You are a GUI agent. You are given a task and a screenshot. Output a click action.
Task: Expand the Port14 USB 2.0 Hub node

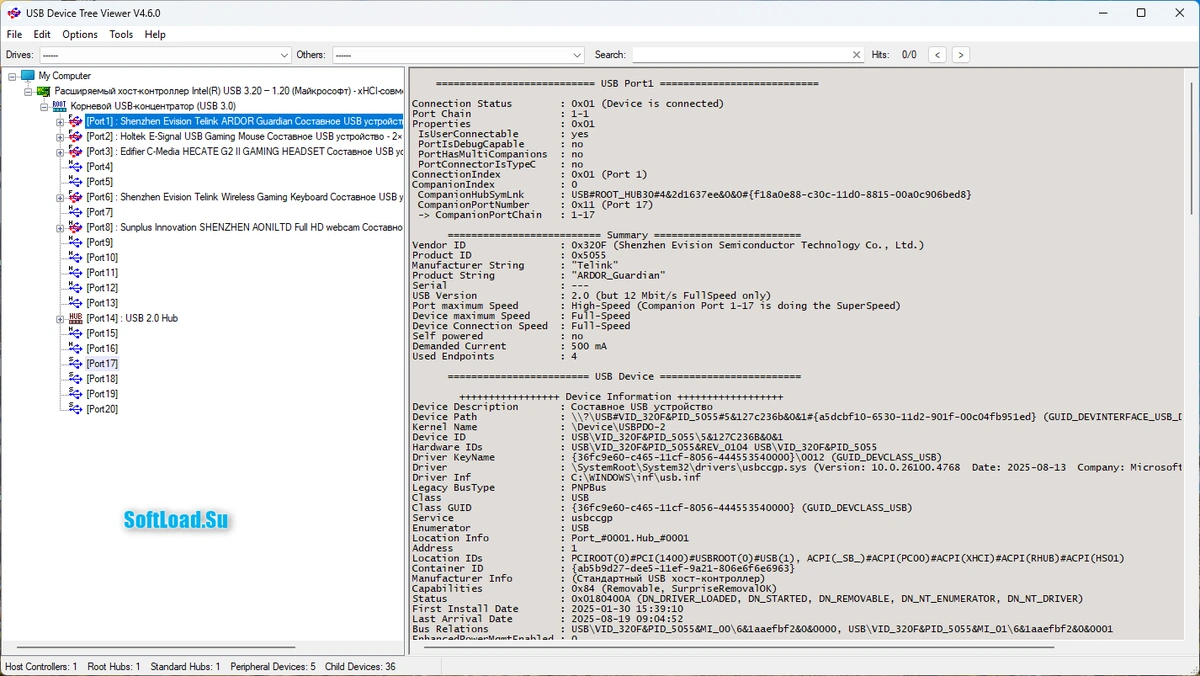[x=60, y=318]
